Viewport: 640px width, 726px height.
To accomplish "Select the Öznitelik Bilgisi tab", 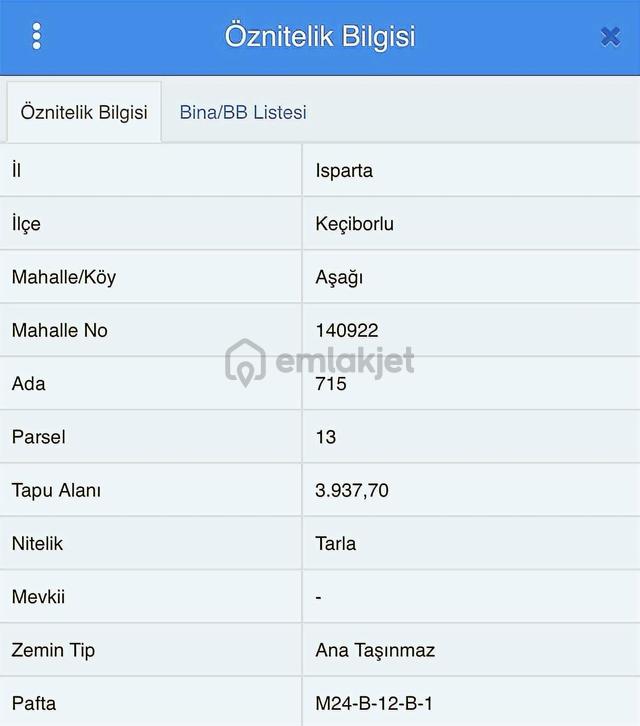I will (84, 112).
